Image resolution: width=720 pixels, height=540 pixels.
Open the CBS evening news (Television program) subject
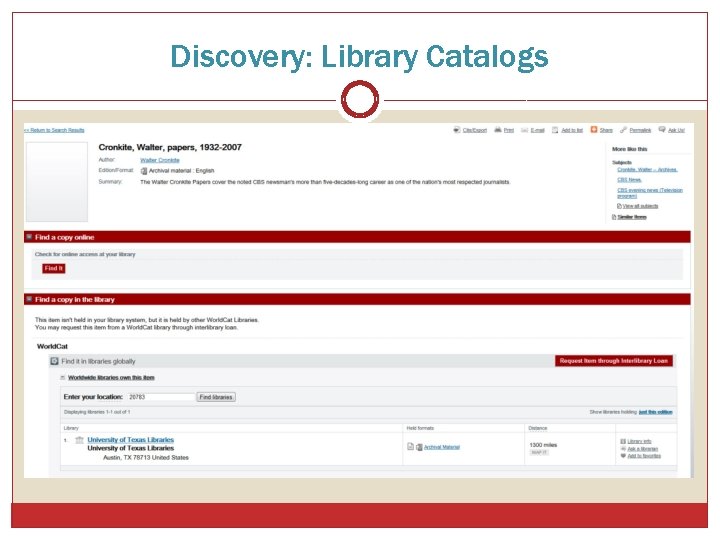(x=650, y=193)
